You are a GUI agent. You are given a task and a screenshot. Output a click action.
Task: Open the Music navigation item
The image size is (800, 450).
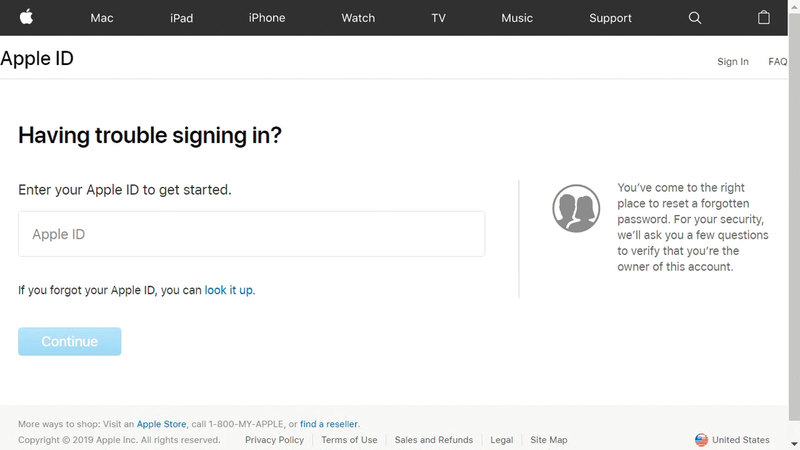tap(517, 18)
